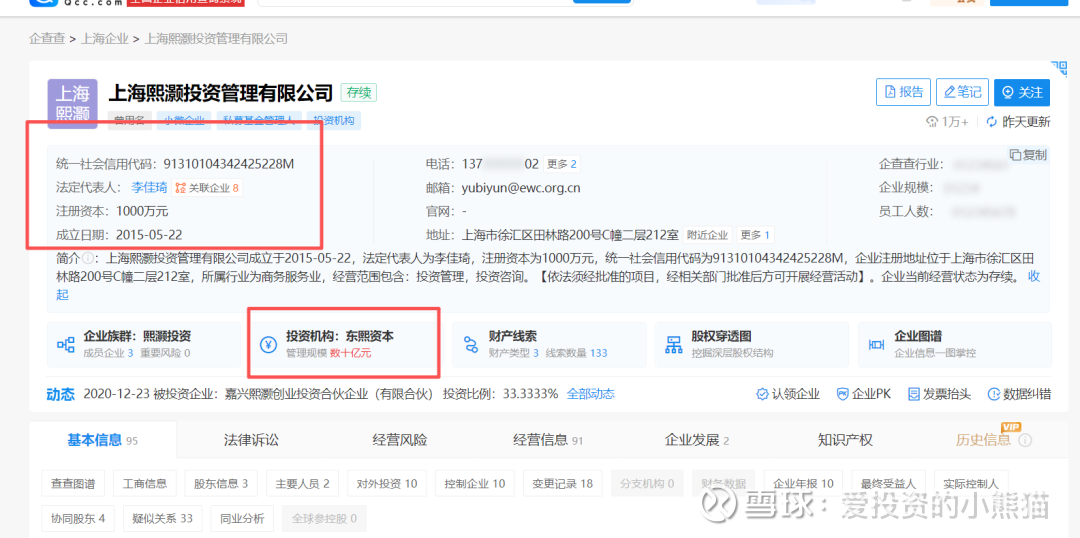This screenshot has height=538, width=1080.
Task: Switch to 经营风险 tab
Action: coord(399,440)
